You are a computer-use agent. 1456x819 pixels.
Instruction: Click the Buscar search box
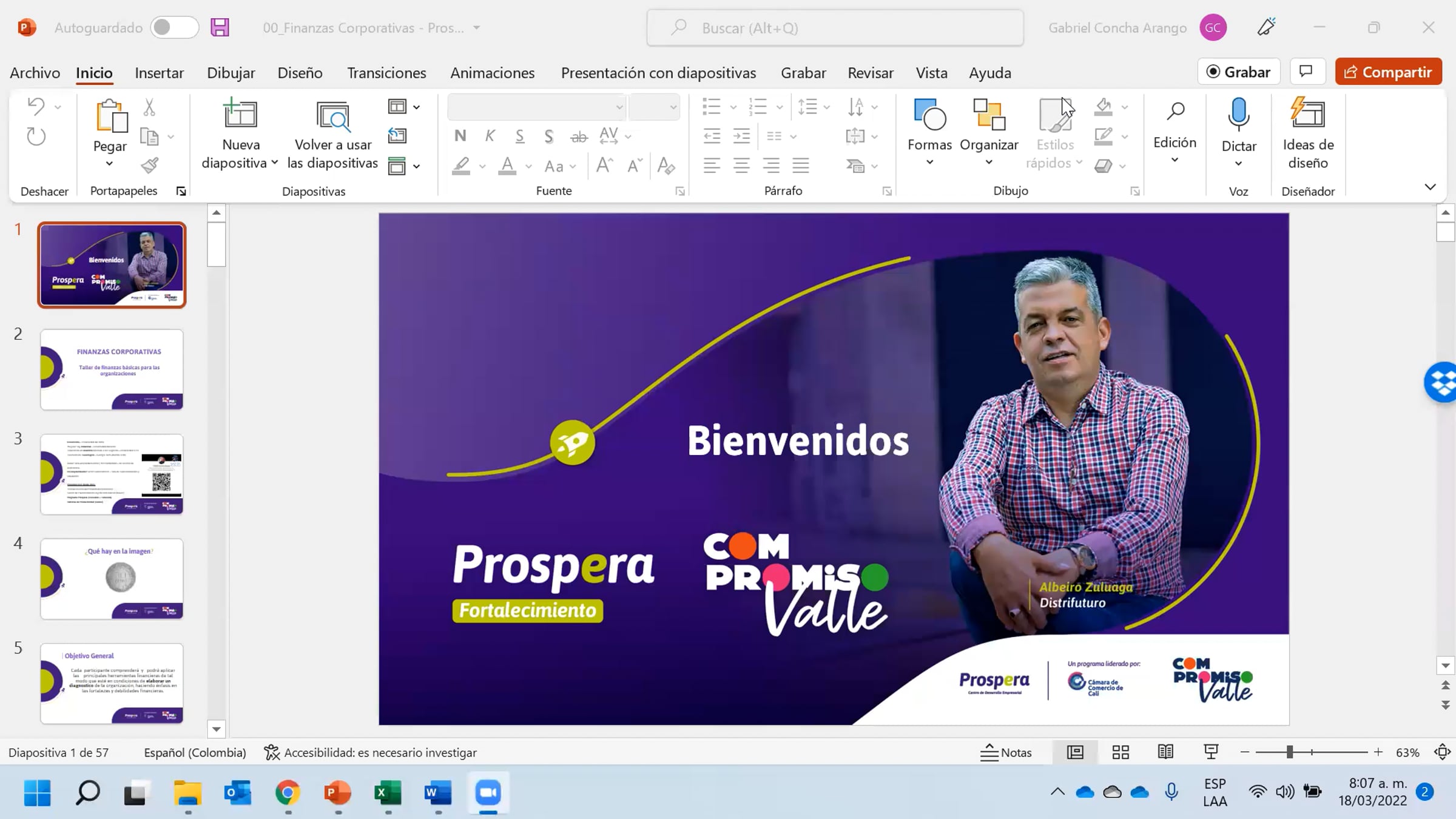835,28
